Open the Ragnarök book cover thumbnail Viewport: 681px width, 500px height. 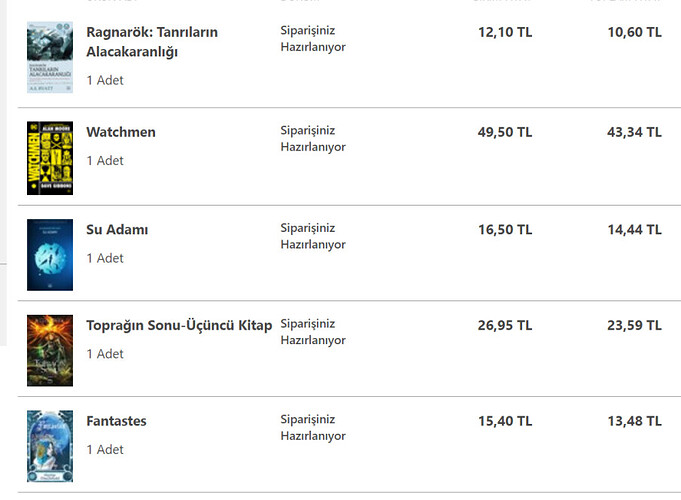pyautogui.click(x=49, y=57)
